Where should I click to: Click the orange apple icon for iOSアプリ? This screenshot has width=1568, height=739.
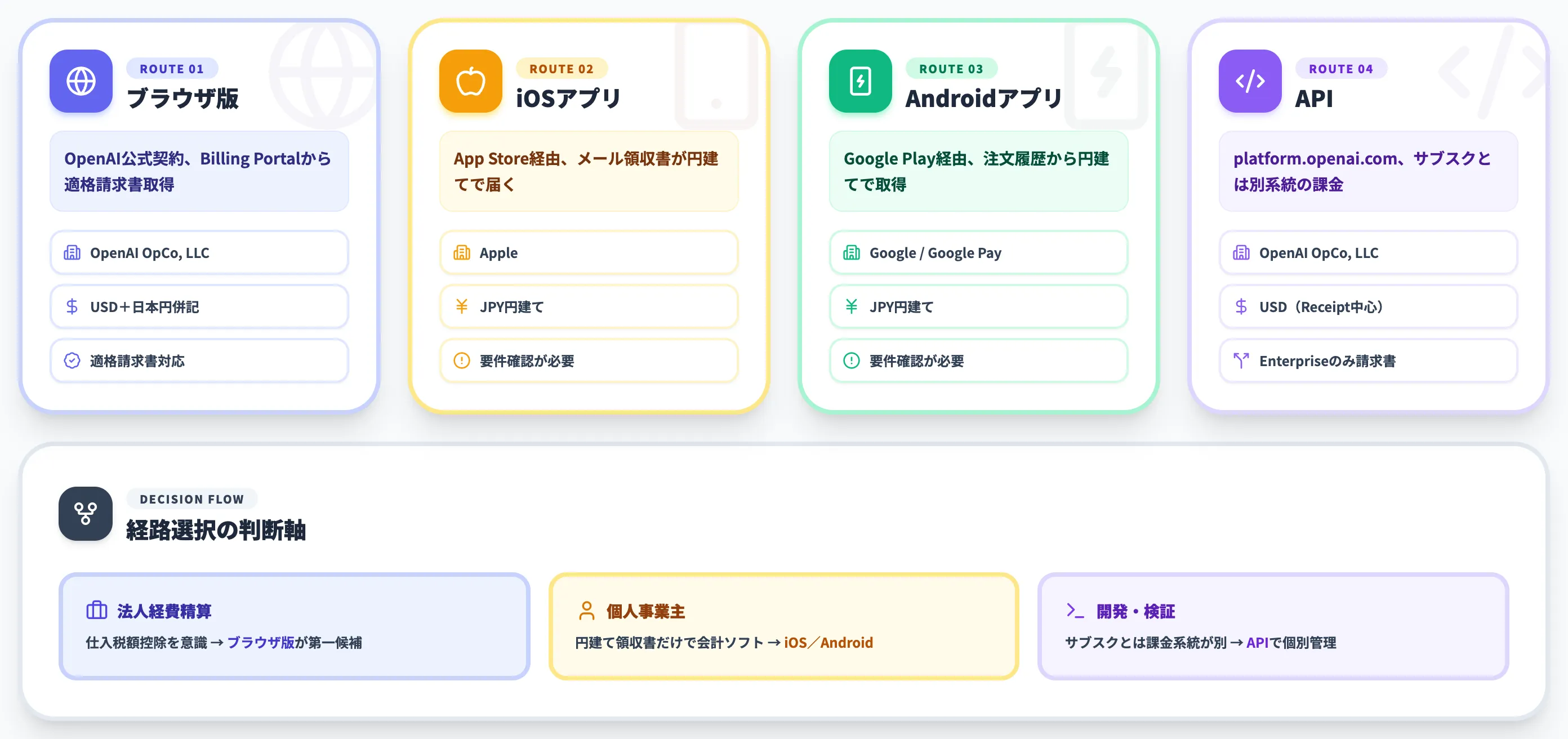pos(470,81)
